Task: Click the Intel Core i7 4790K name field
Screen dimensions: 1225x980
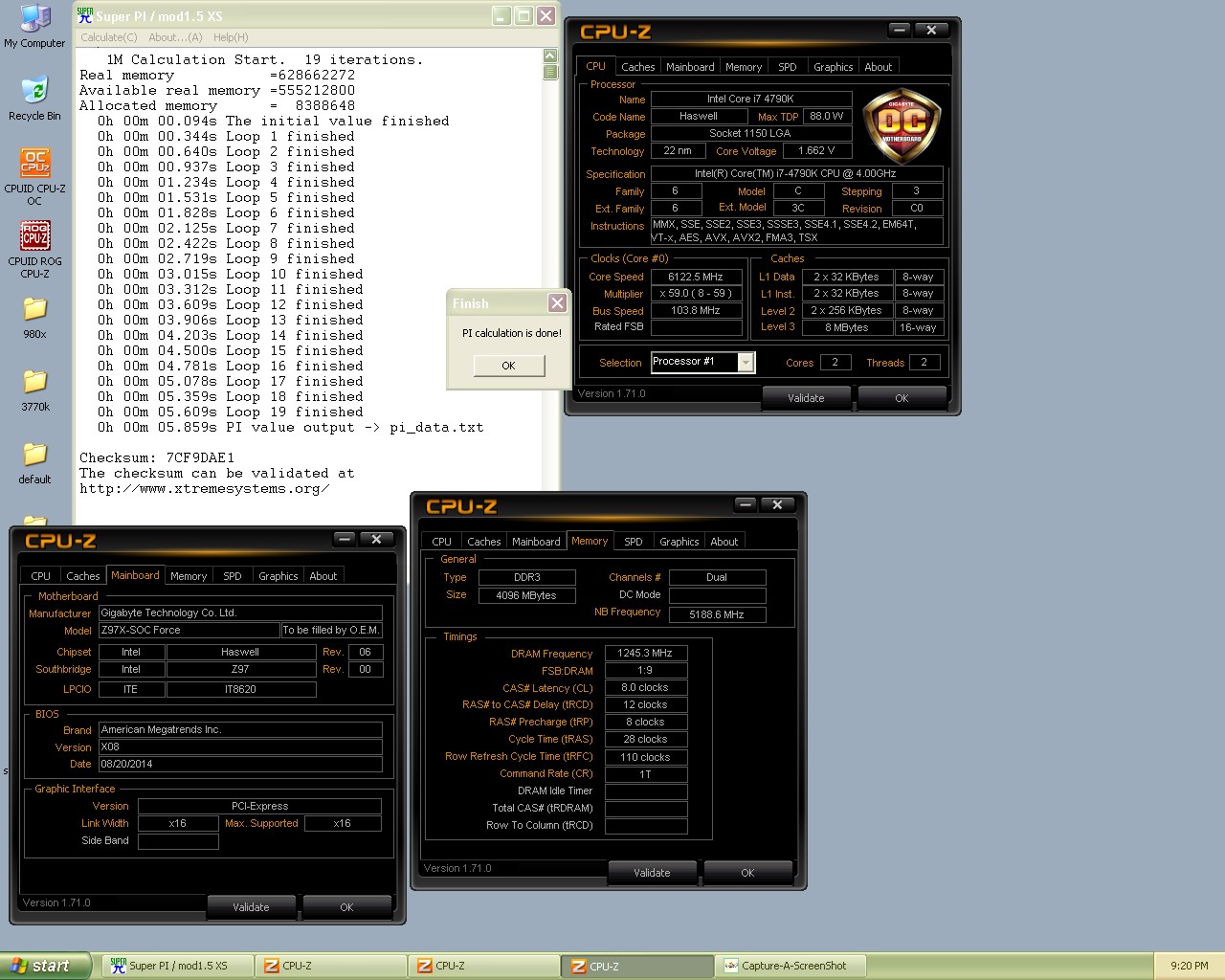Action: click(750, 99)
